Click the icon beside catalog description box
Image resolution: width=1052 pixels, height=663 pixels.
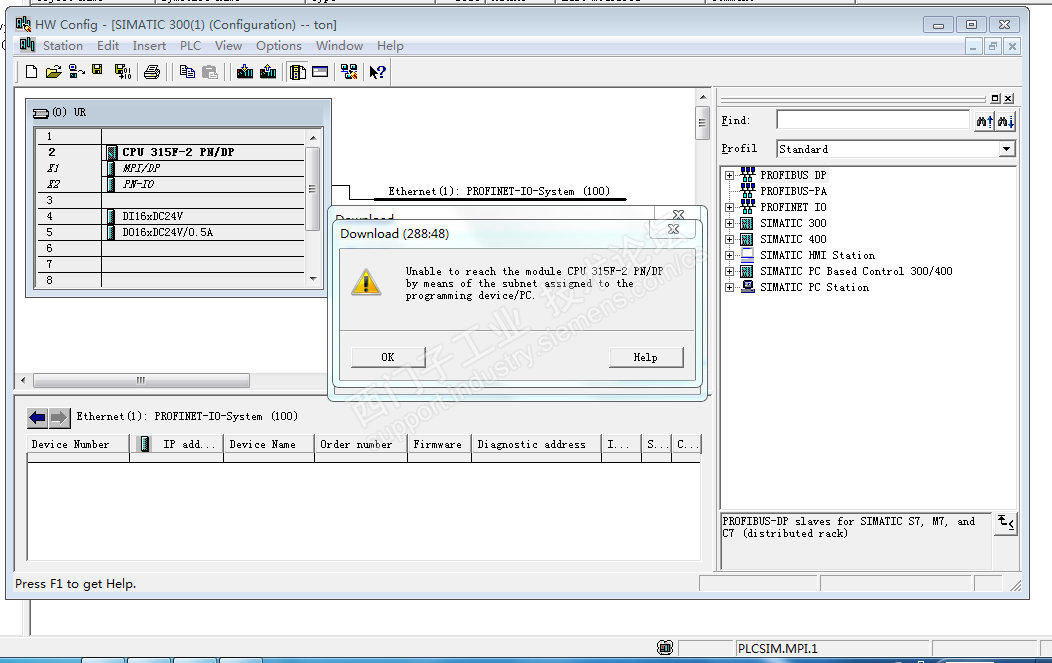[x=1006, y=523]
